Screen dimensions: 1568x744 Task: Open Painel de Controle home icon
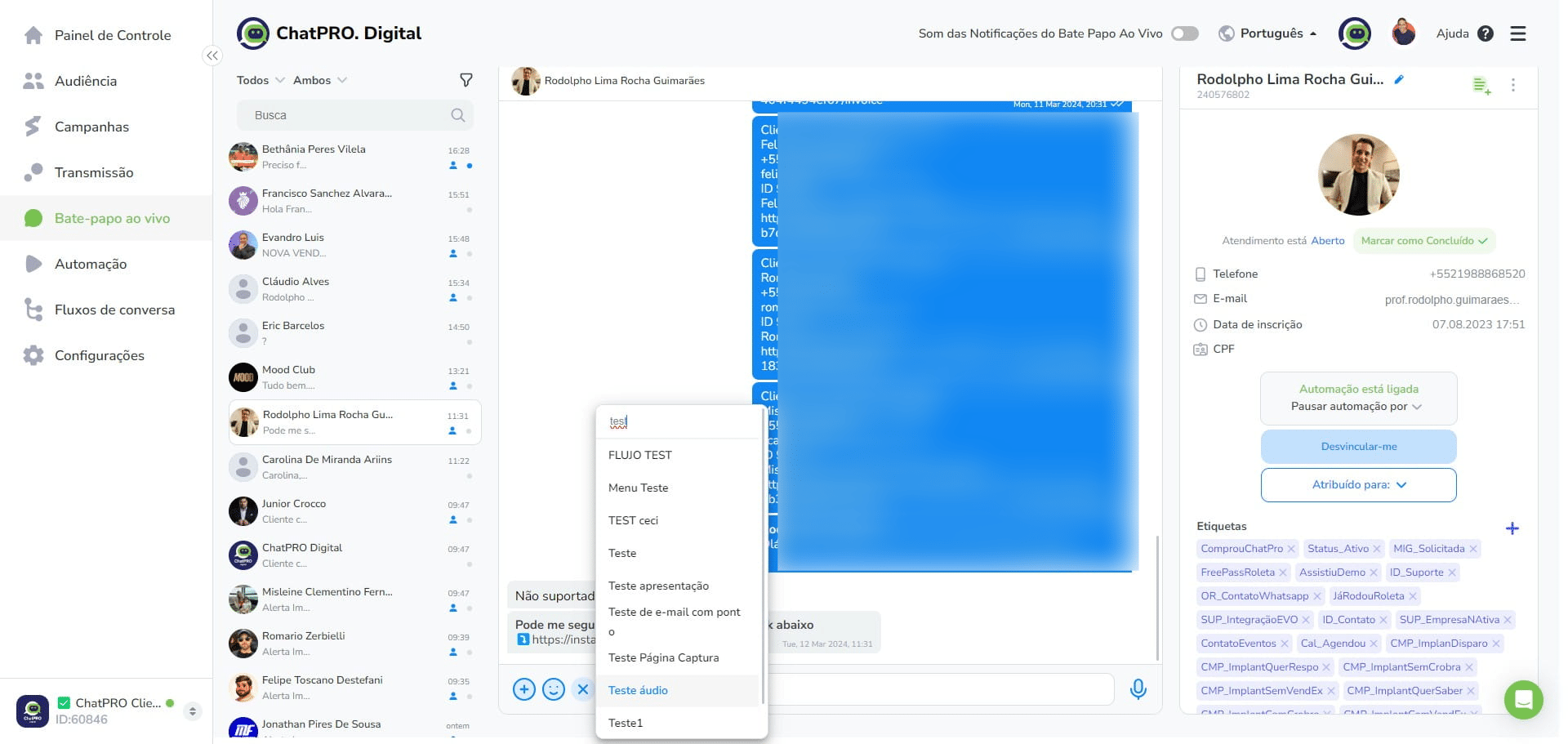(33, 35)
